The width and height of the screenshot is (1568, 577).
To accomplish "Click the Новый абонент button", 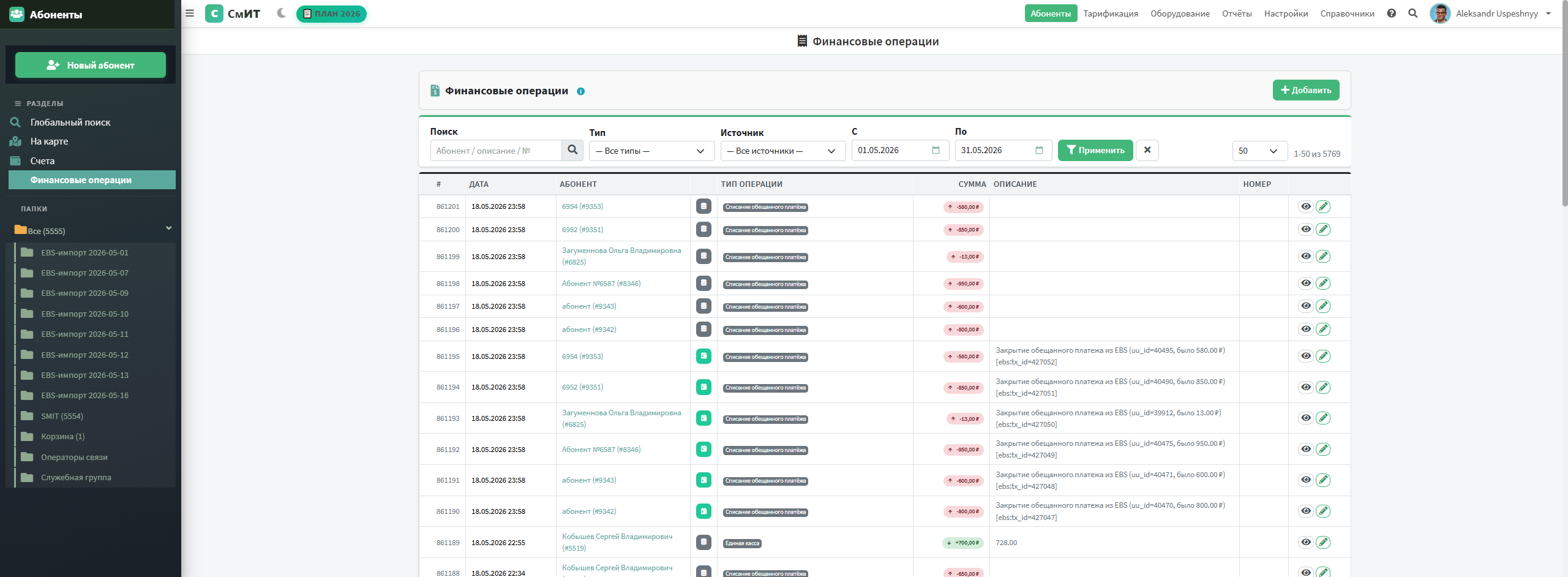I will coord(91,65).
